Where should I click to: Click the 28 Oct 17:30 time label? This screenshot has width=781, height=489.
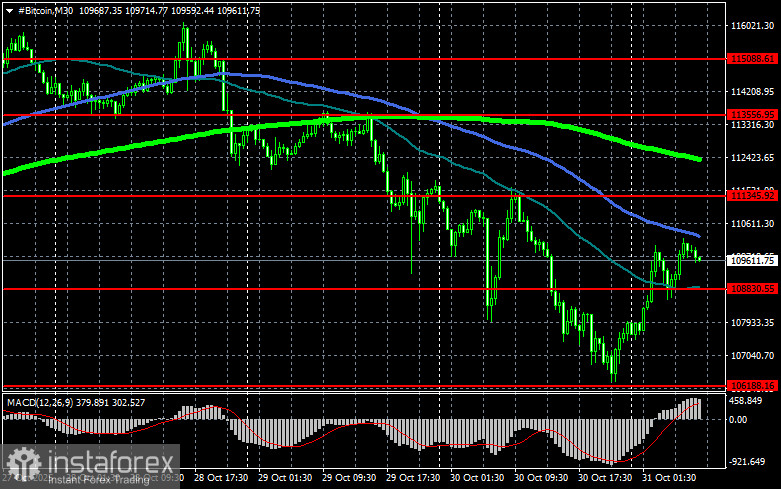click(x=221, y=477)
